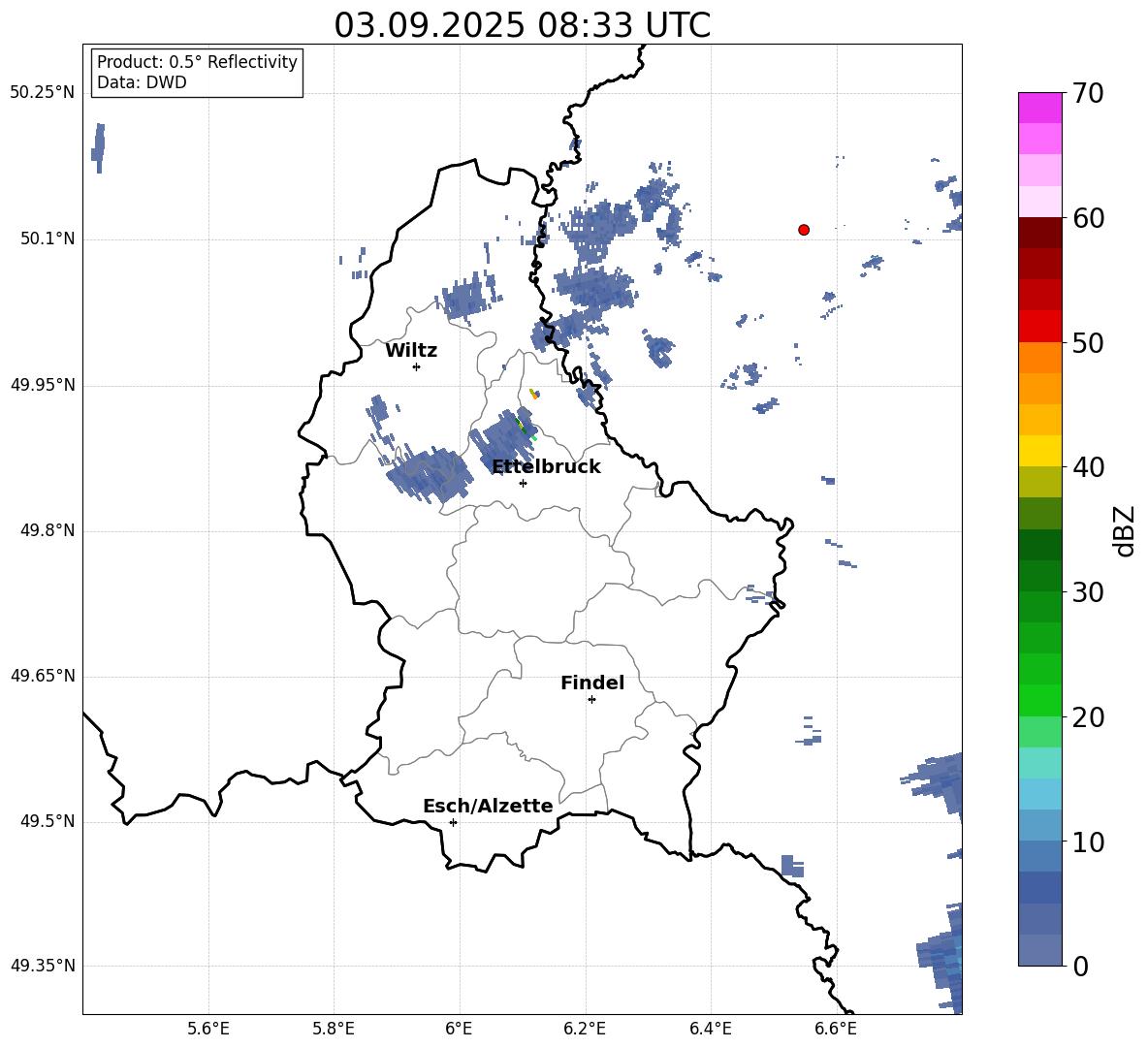Click the 6.4°E longitude label

(710, 1029)
